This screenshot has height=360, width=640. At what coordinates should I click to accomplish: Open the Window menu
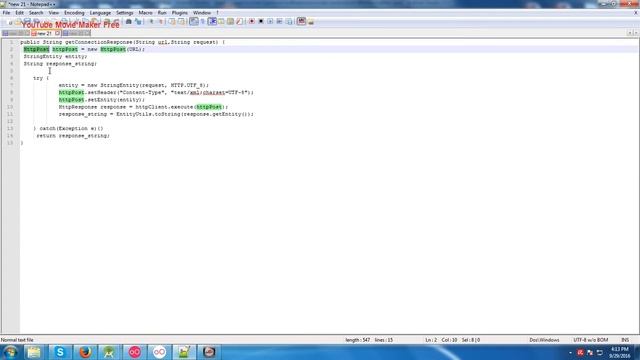(202, 13)
